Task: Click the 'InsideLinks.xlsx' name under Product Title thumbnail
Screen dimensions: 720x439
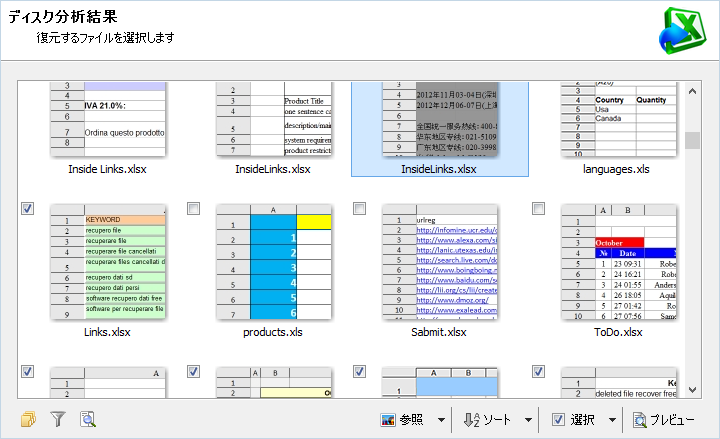Action: (x=273, y=169)
